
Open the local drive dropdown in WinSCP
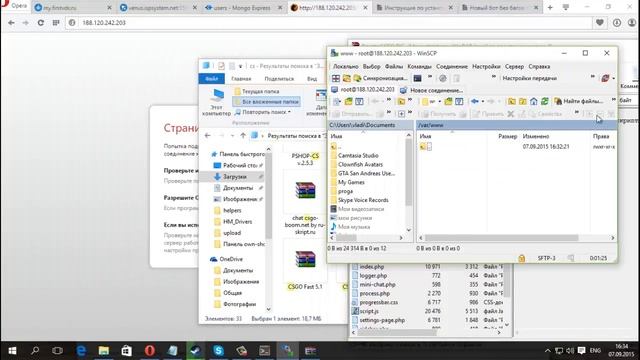click(x=337, y=101)
